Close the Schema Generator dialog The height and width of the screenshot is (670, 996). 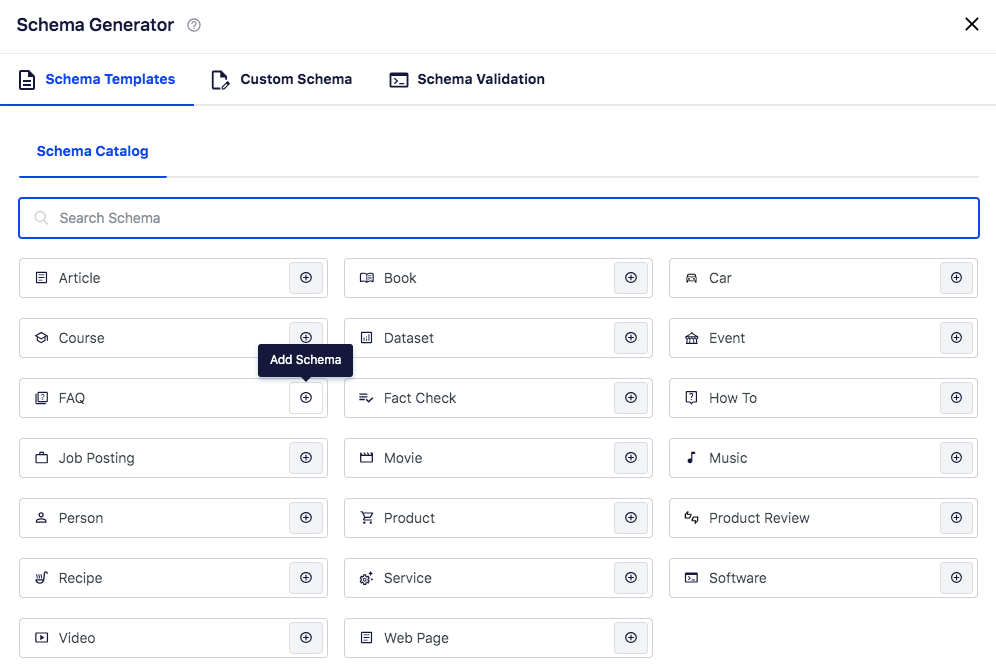click(x=971, y=25)
